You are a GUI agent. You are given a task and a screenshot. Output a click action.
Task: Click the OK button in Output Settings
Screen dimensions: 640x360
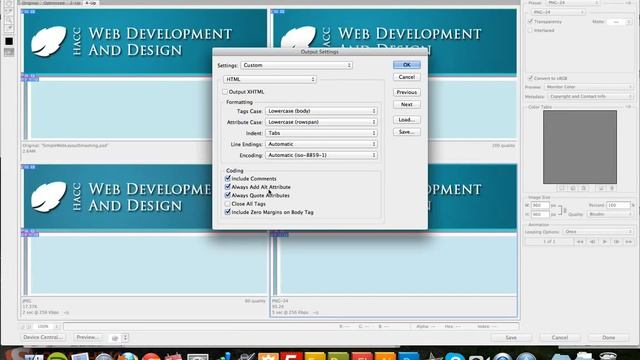tap(407, 65)
